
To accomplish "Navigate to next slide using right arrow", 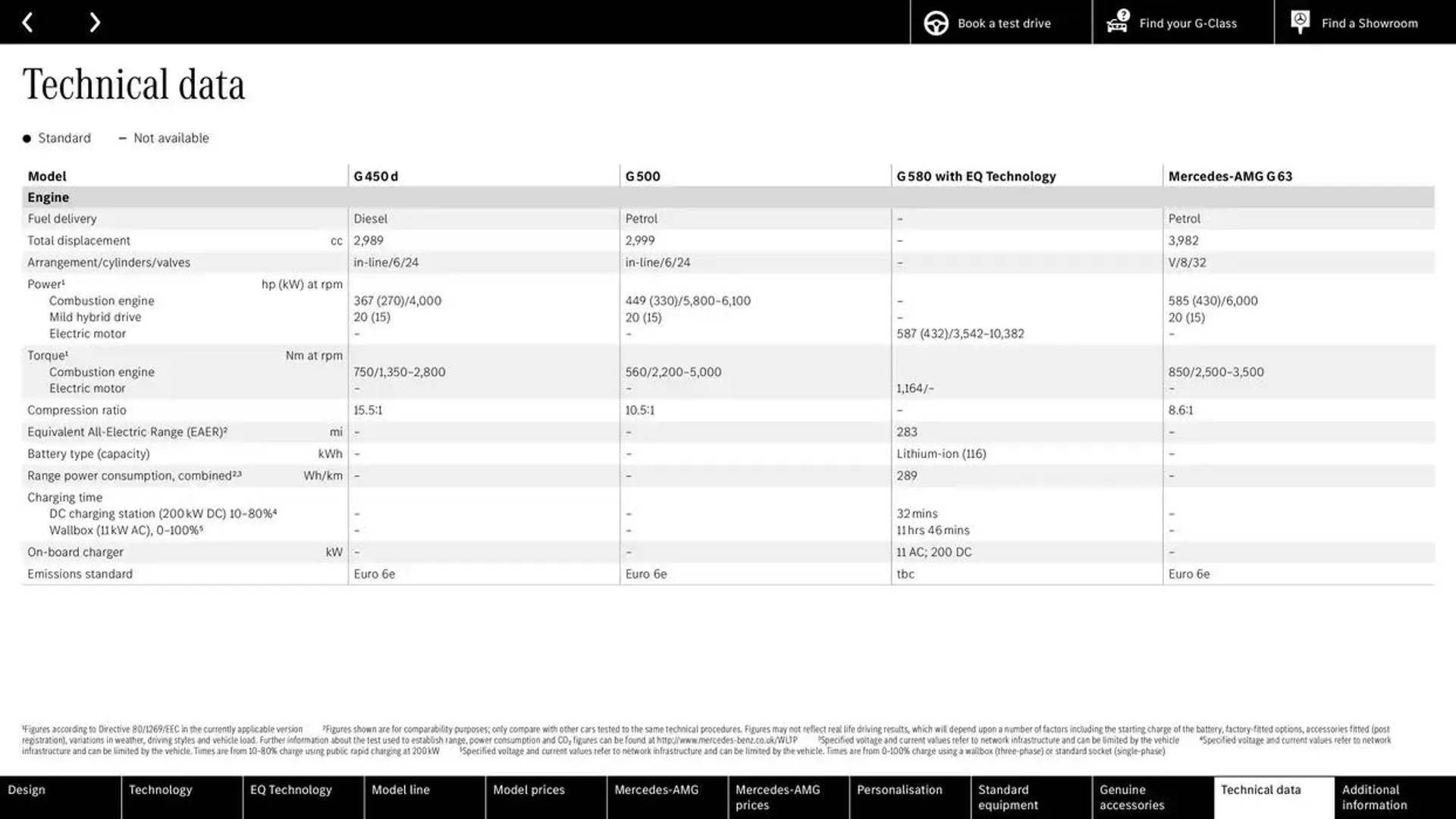I will click(x=94, y=22).
